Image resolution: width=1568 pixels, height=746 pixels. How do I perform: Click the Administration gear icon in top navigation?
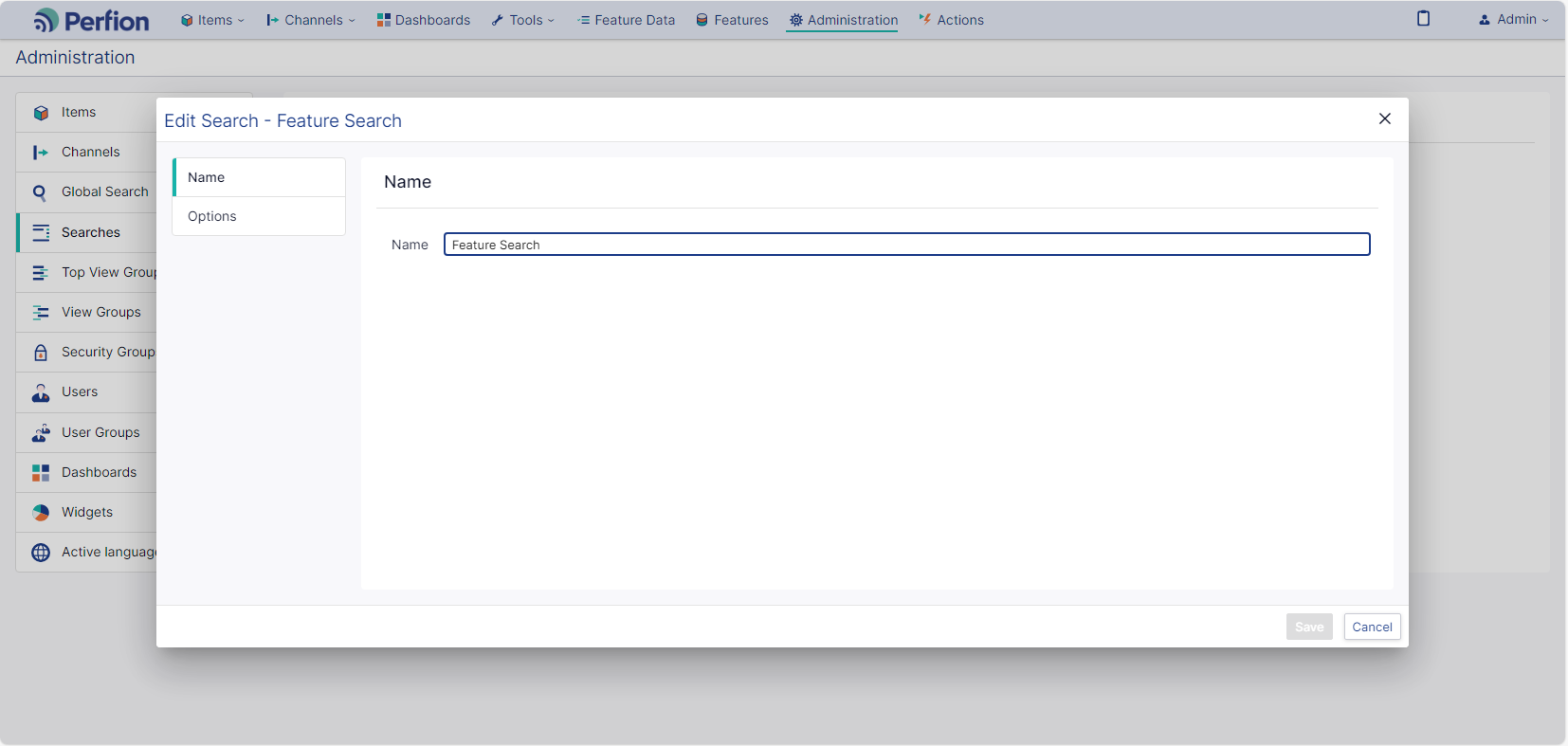click(796, 20)
